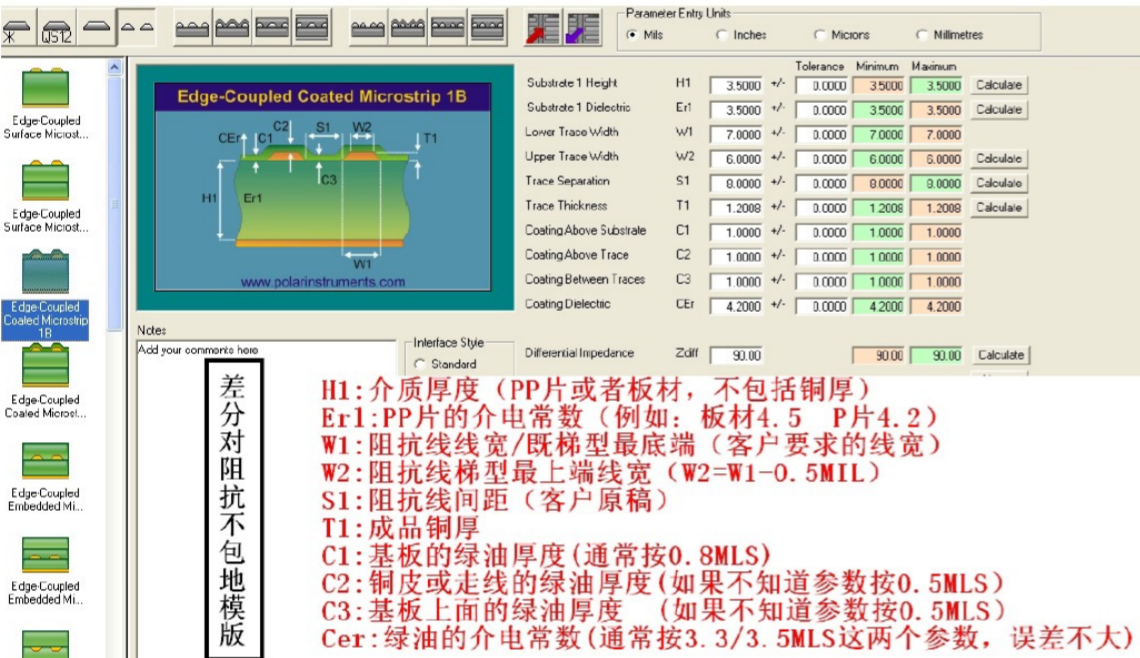
Task: Click the Substrate 1 Dielectric Er1 value field
Action: (736, 110)
